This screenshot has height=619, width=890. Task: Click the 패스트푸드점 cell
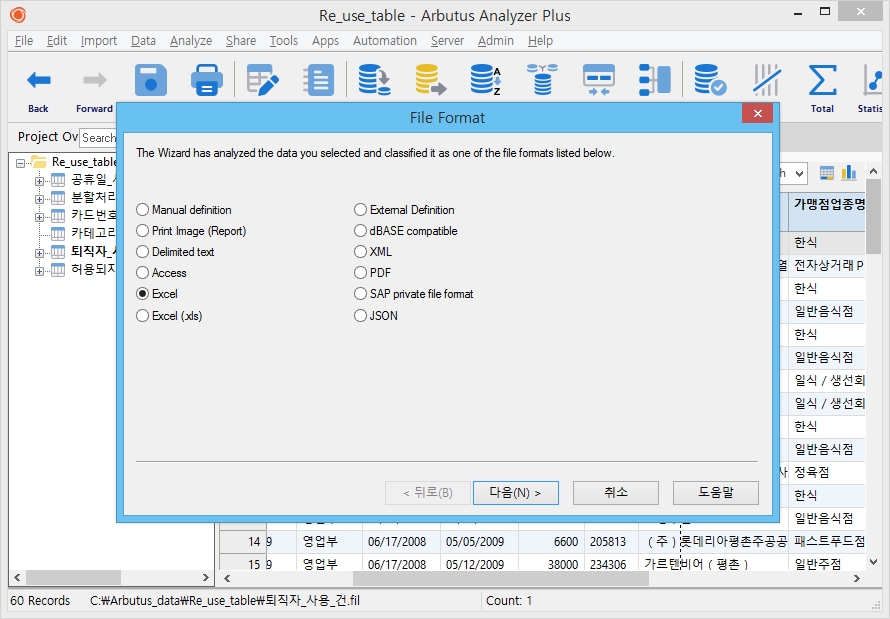827,541
